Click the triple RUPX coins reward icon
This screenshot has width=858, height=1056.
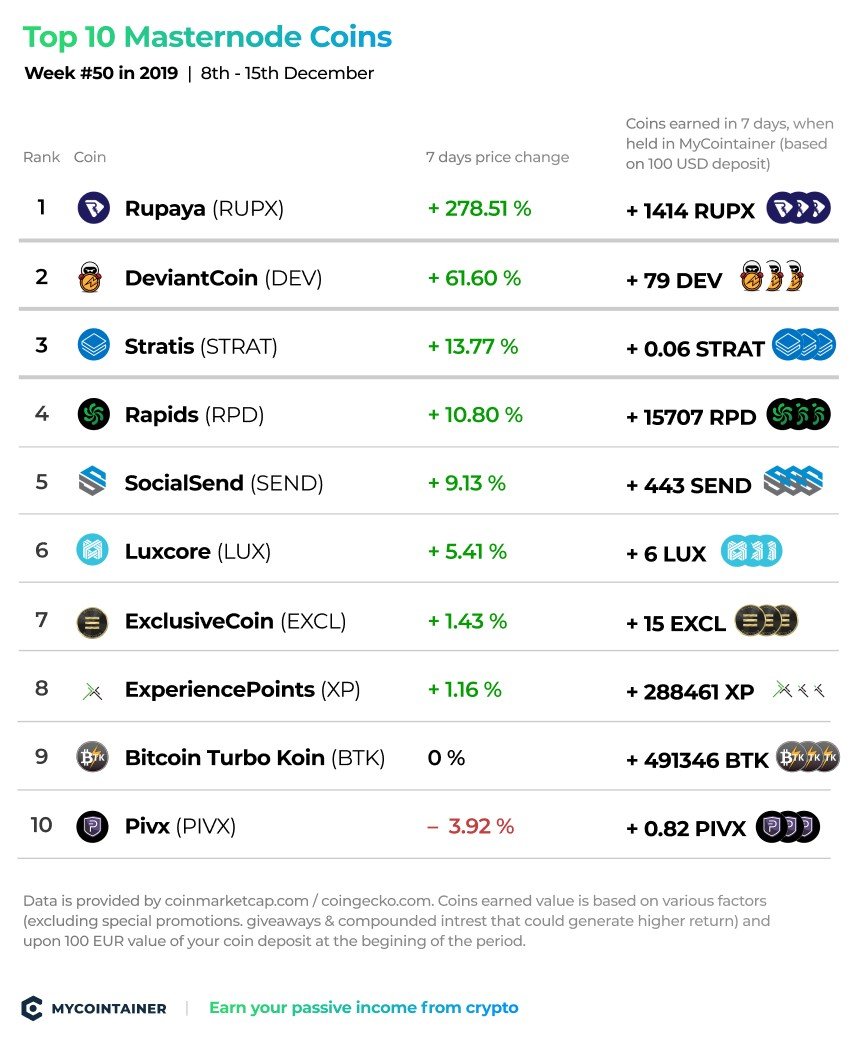(x=799, y=208)
